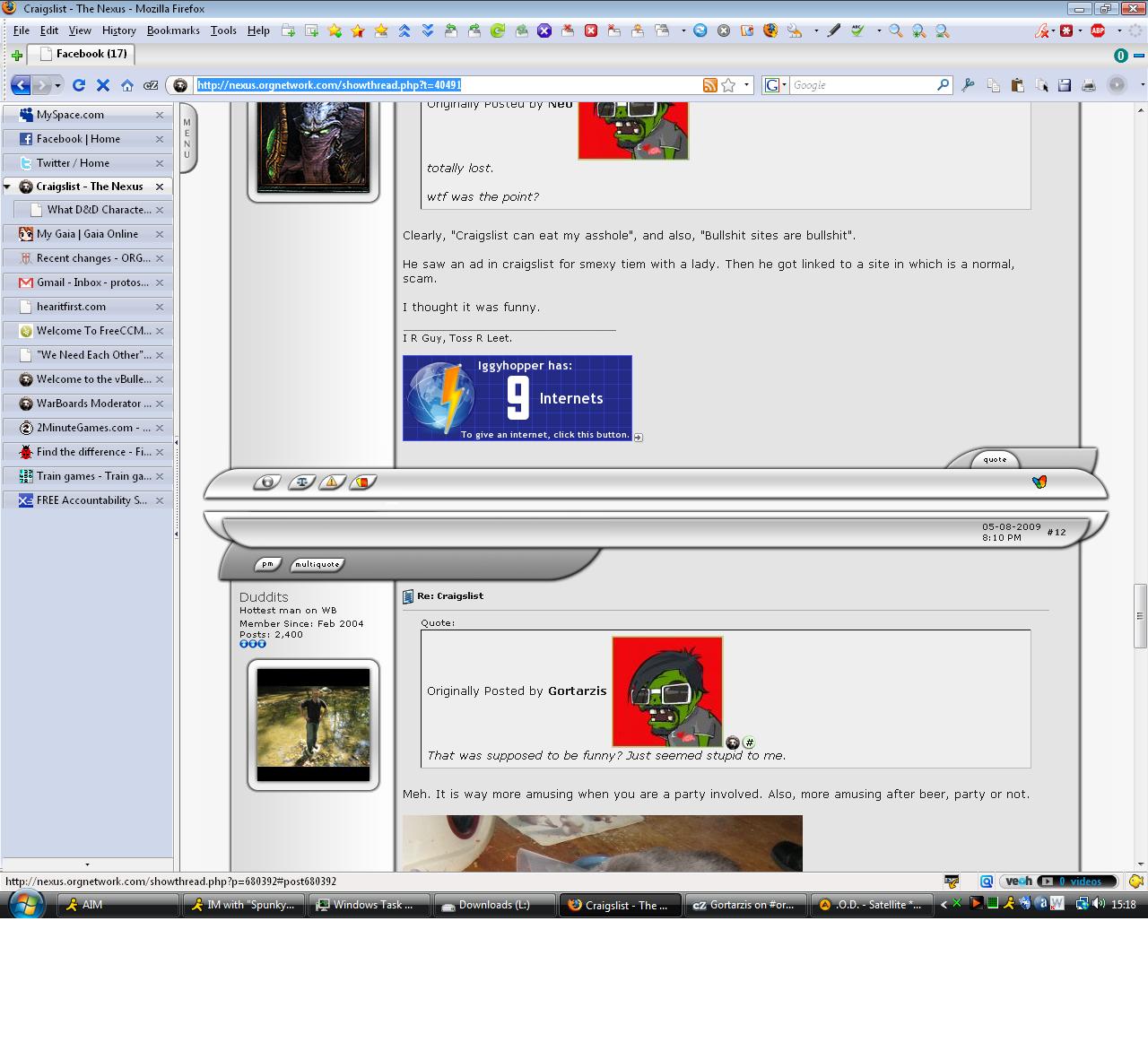Click the taskbar clock showing 15:18
The height and width of the screenshot is (1051, 1148).
click(1124, 905)
